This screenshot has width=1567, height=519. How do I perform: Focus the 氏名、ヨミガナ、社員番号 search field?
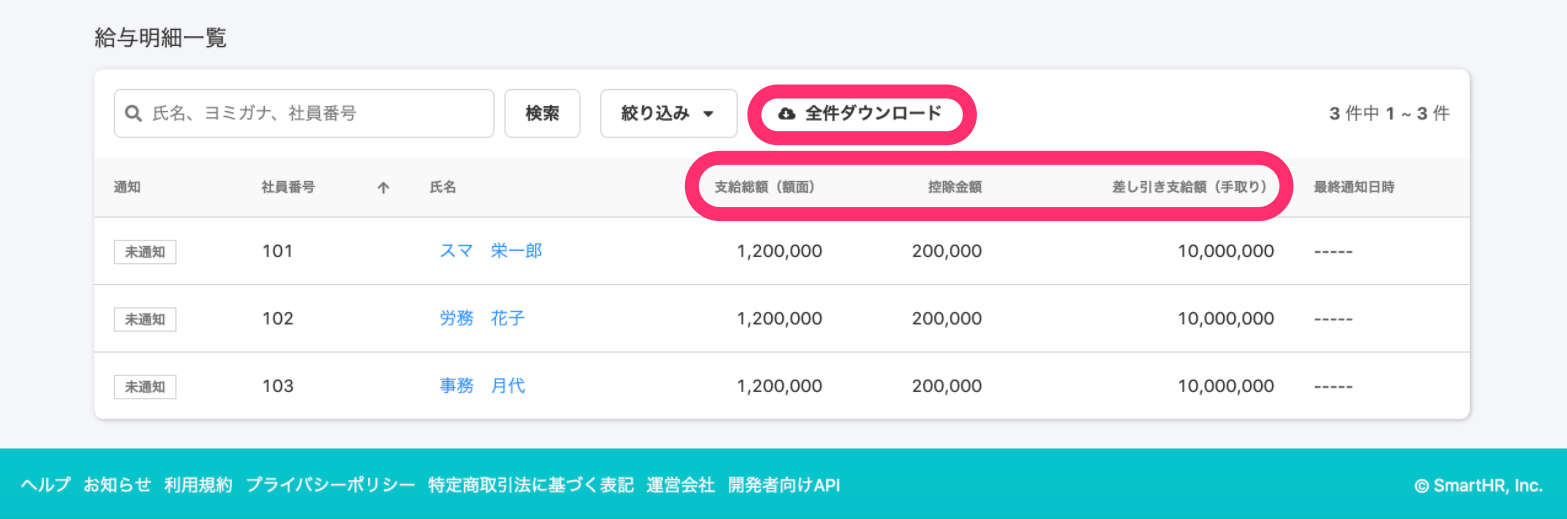pyautogui.click(x=304, y=114)
